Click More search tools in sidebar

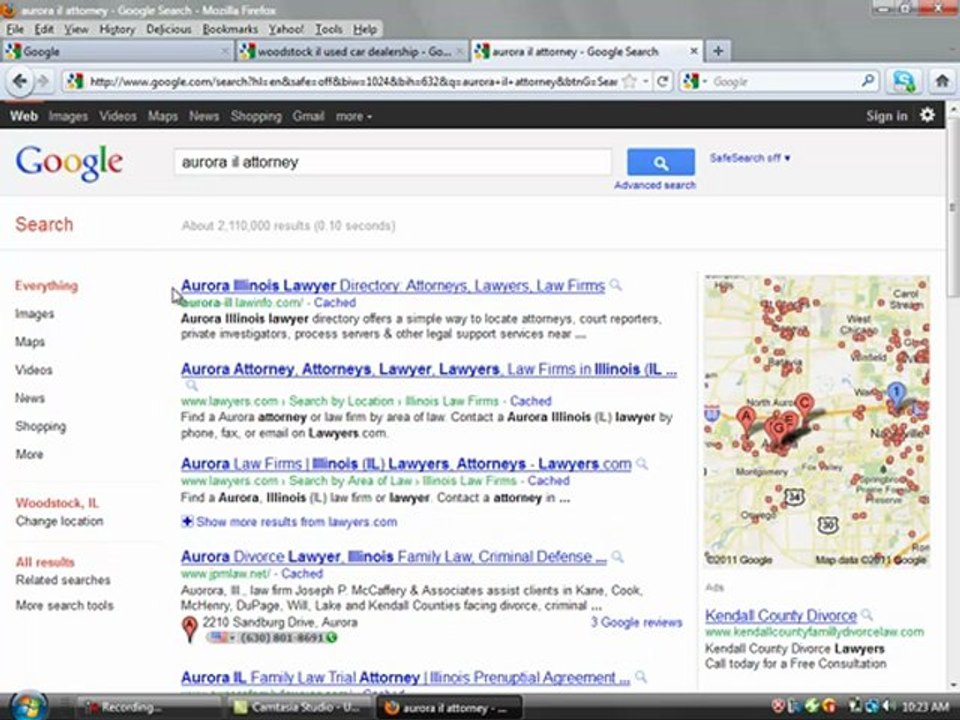(64, 606)
